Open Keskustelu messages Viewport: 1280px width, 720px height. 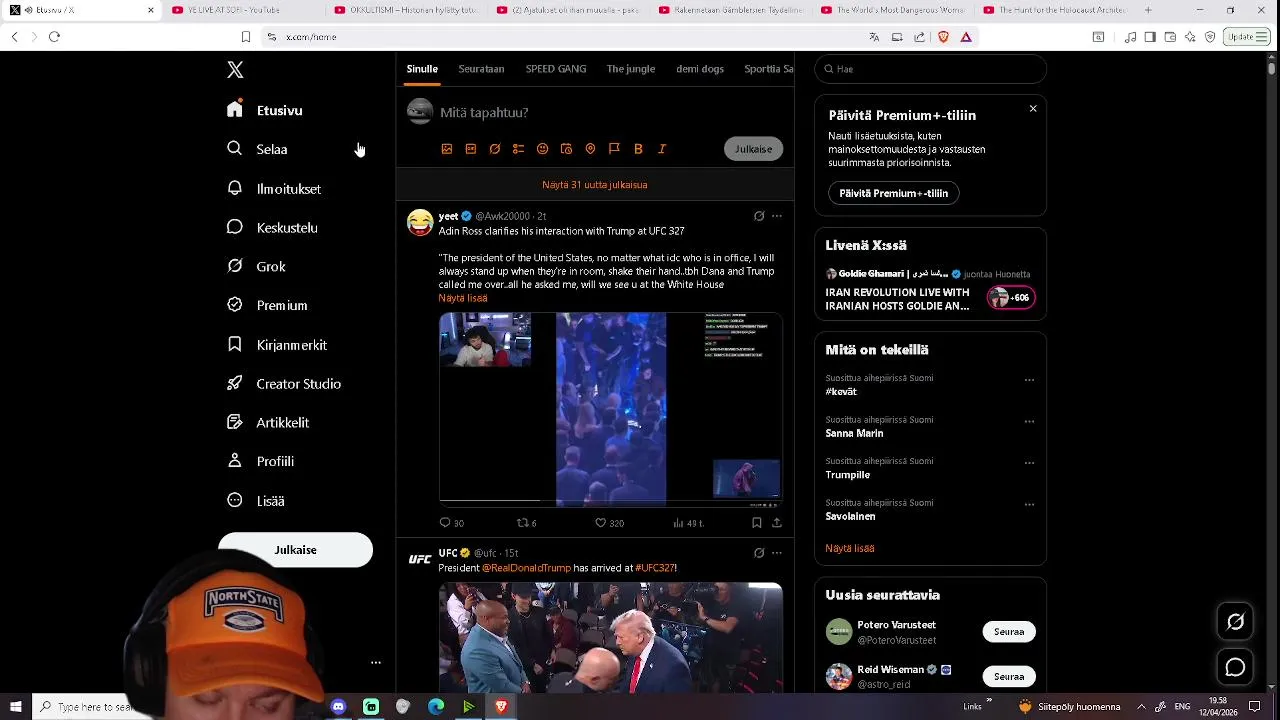(272, 227)
